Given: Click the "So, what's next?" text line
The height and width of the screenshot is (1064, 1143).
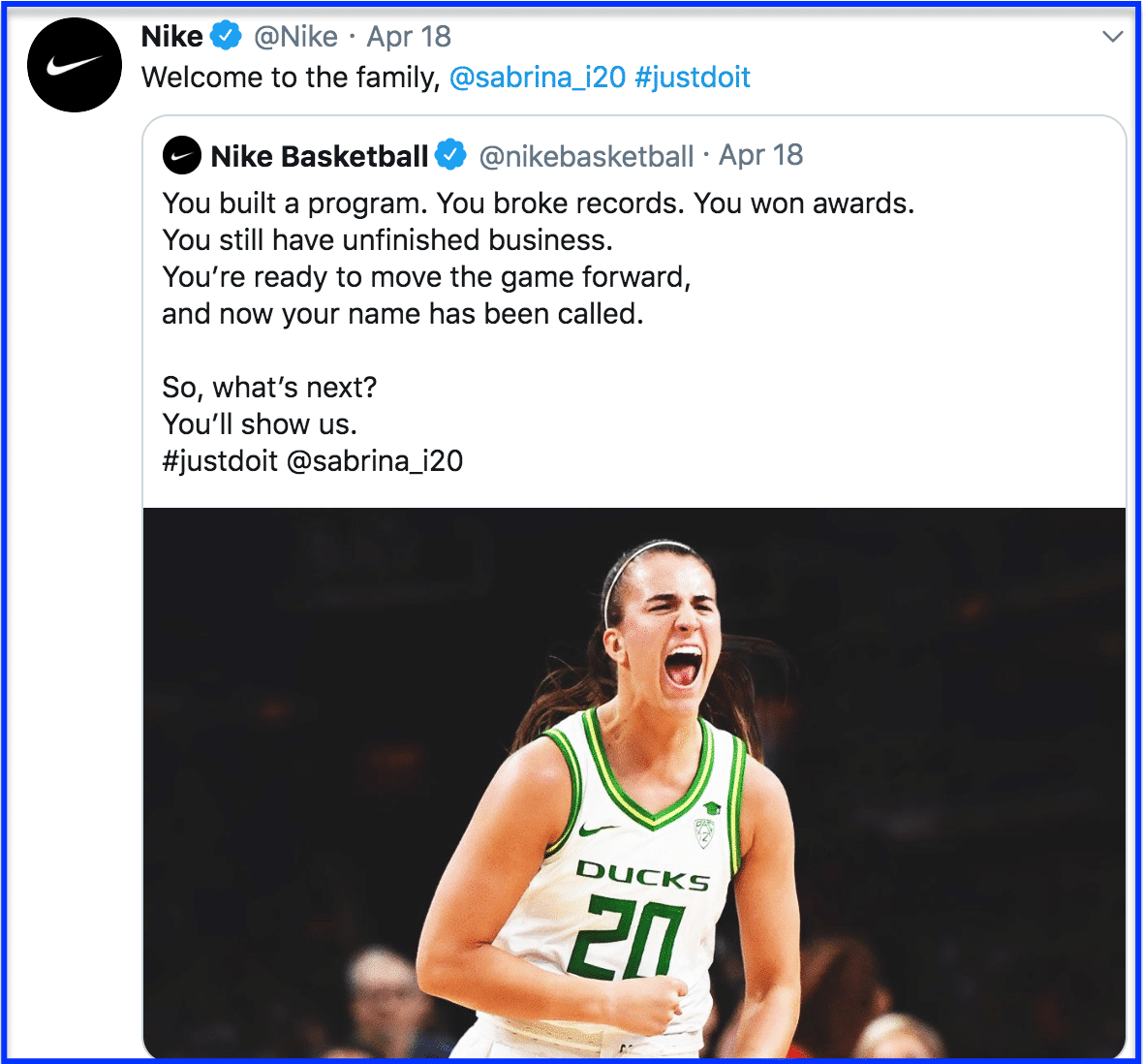Looking at the screenshot, I should click(x=269, y=388).
